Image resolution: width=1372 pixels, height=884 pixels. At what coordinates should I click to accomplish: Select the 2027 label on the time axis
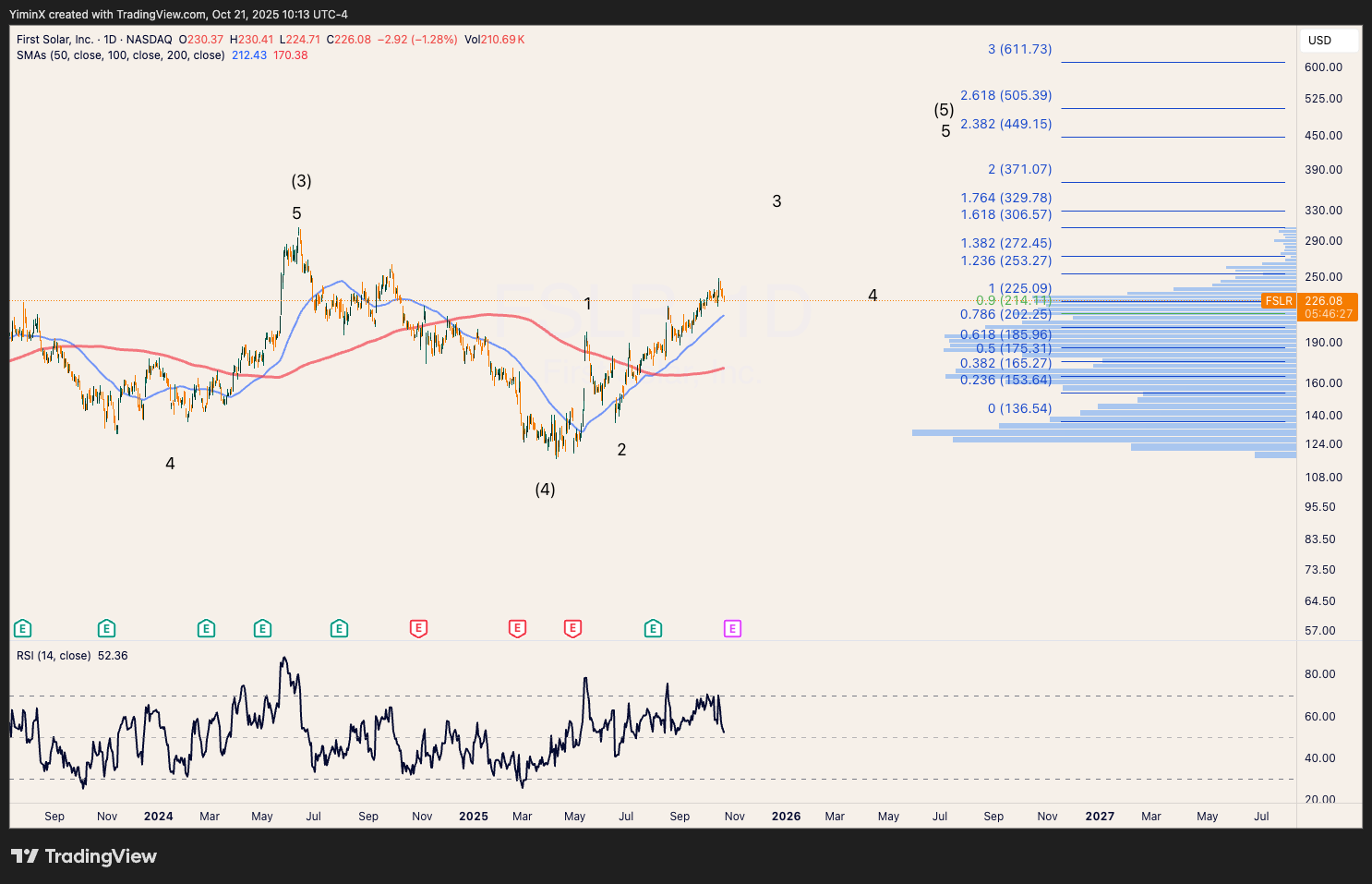pyautogui.click(x=1100, y=817)
